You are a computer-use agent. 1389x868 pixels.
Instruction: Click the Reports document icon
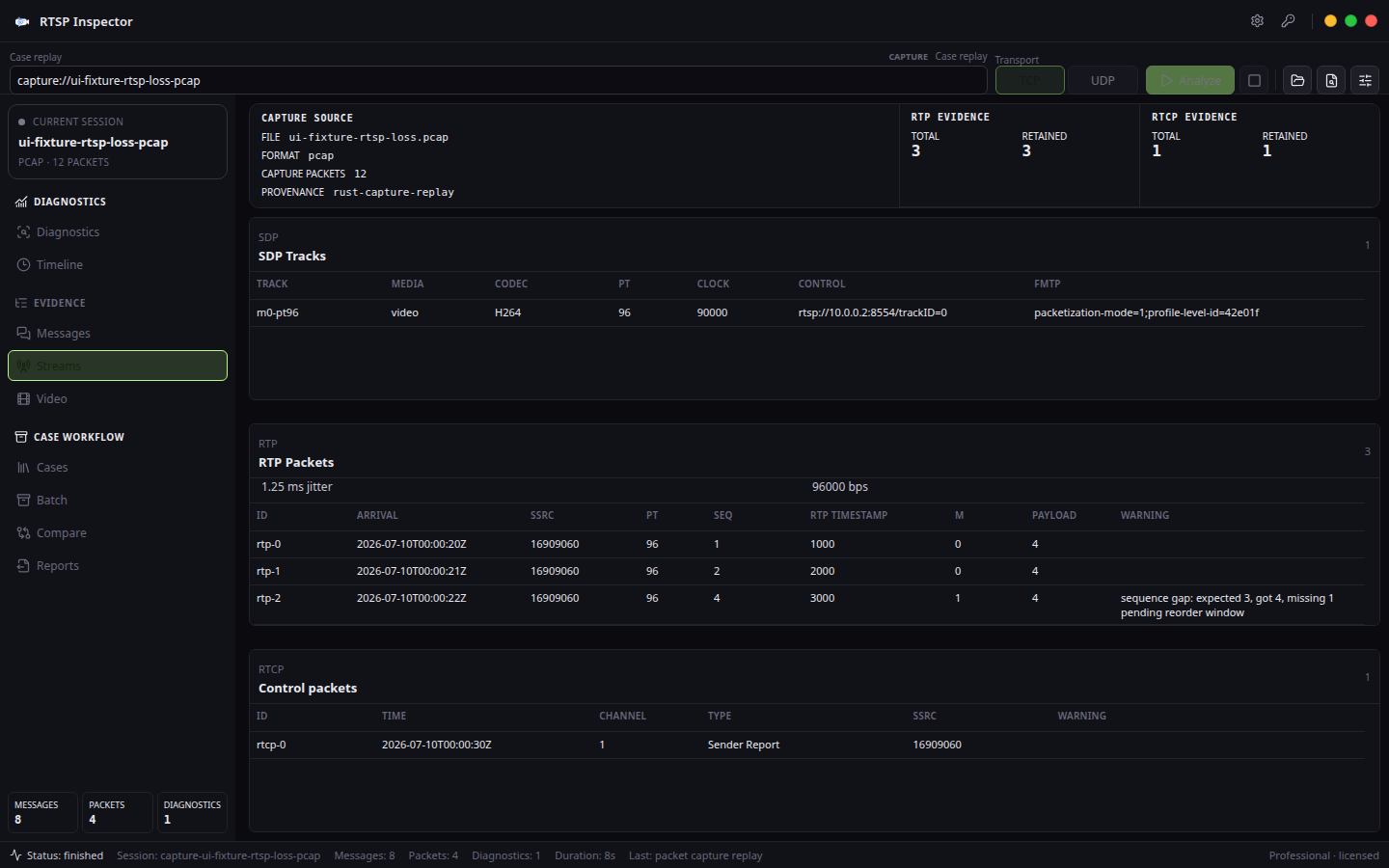coord(24,566)
